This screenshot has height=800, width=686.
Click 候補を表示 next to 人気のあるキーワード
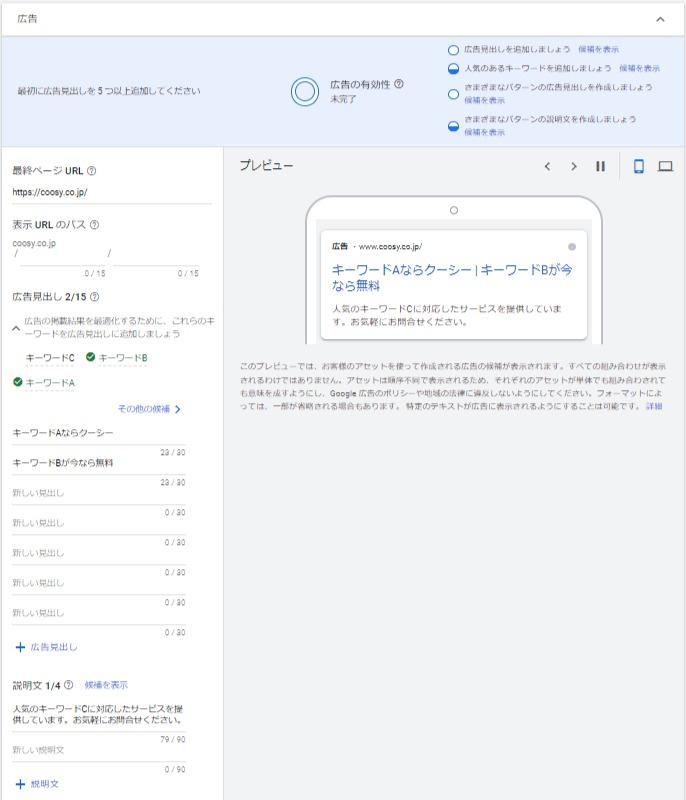[x=639, y=68]
